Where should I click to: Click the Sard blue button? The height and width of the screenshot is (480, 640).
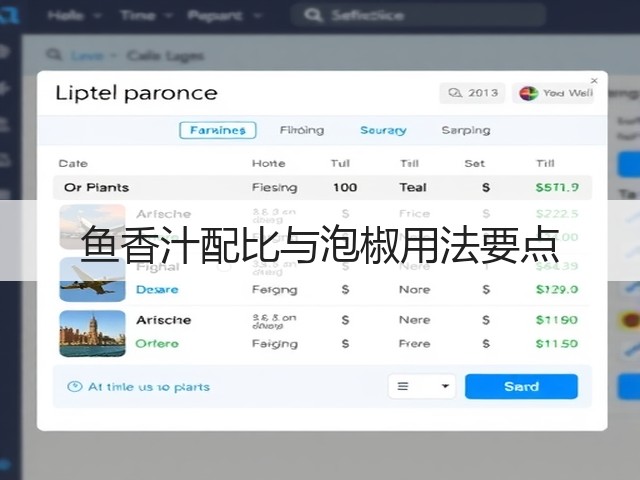tap(521, 386)
